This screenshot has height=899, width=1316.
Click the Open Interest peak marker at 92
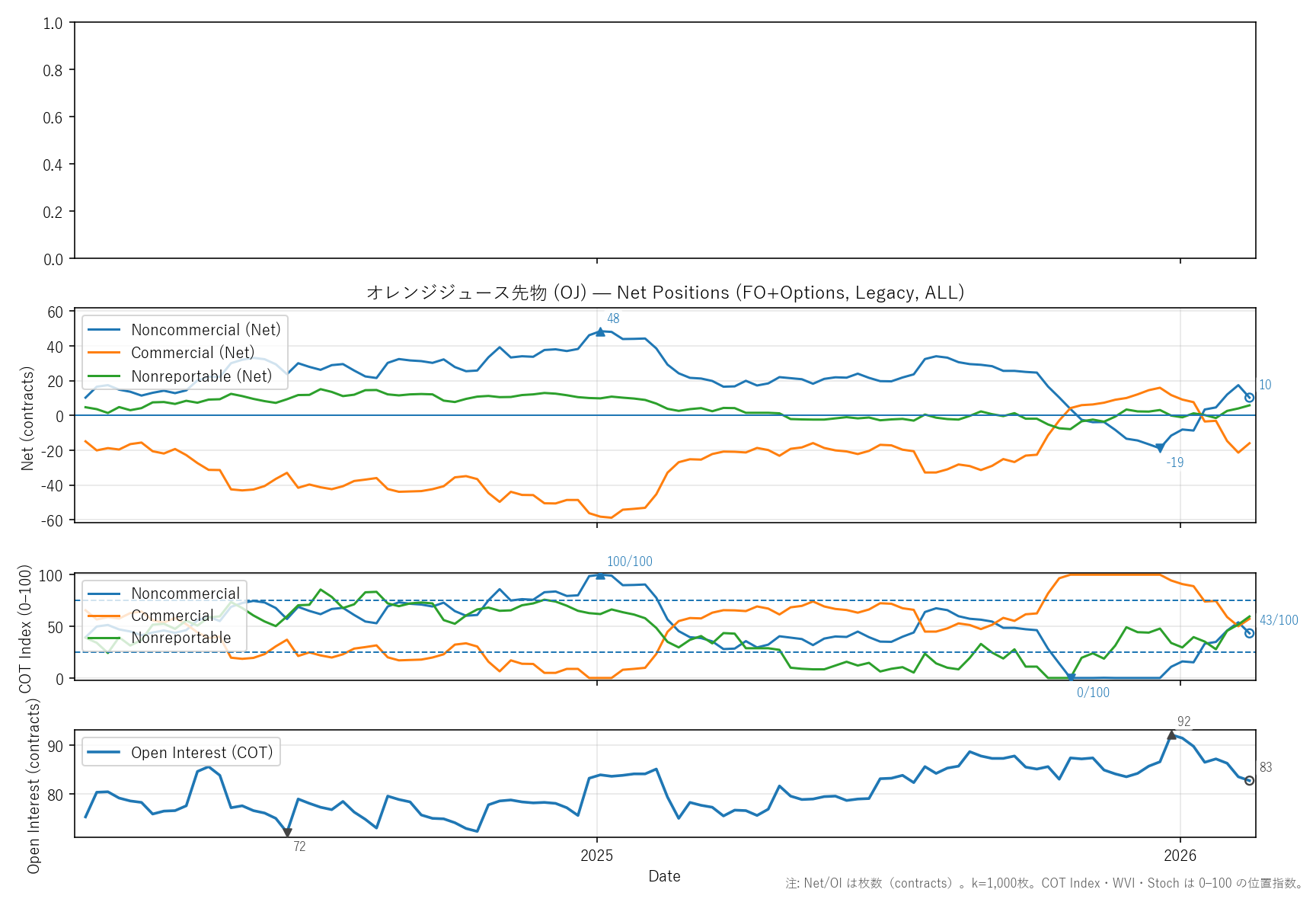[x=1171, y=735]
